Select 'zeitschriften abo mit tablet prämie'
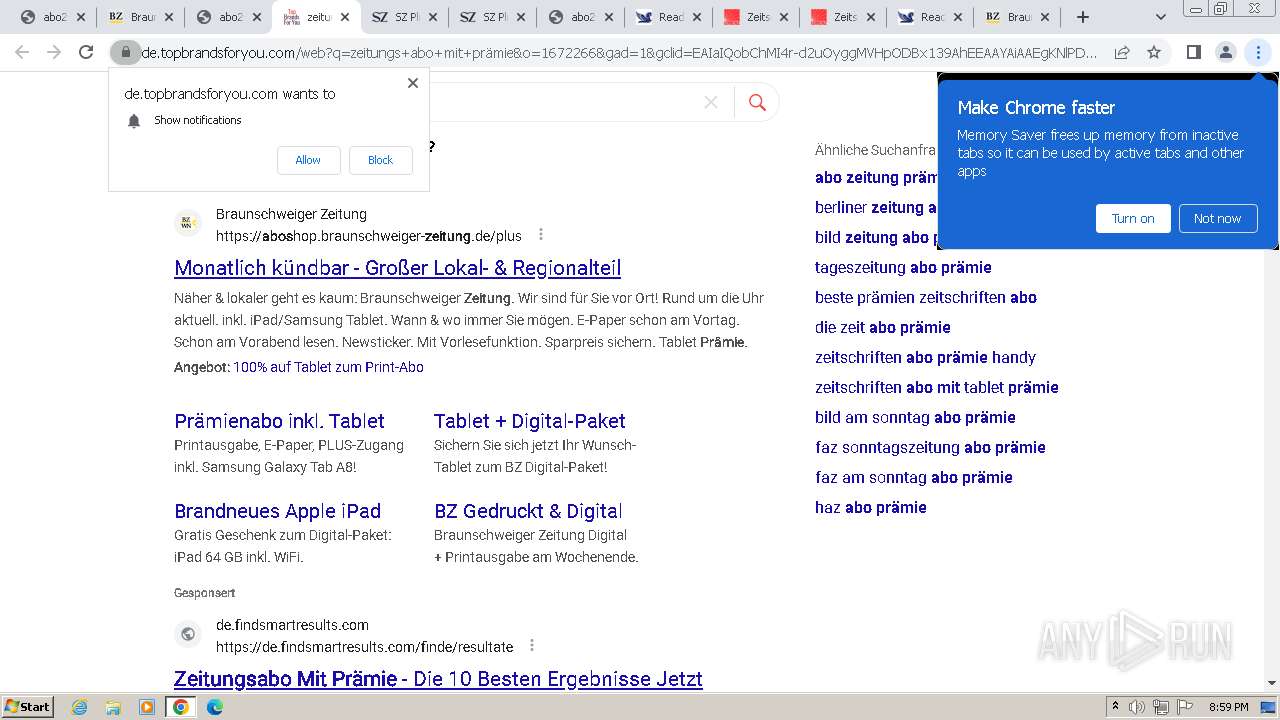Image resolution: width=1280 pixels, height=720 pixels. (937, 387)
